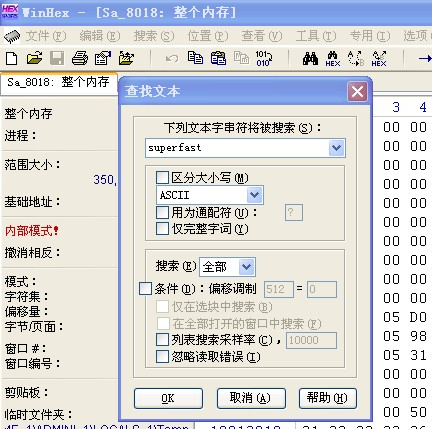The height and width of the screenshot is (429, 432).
Task: Click the binoculars Find Hex Values icon
Action: [333, 59]
